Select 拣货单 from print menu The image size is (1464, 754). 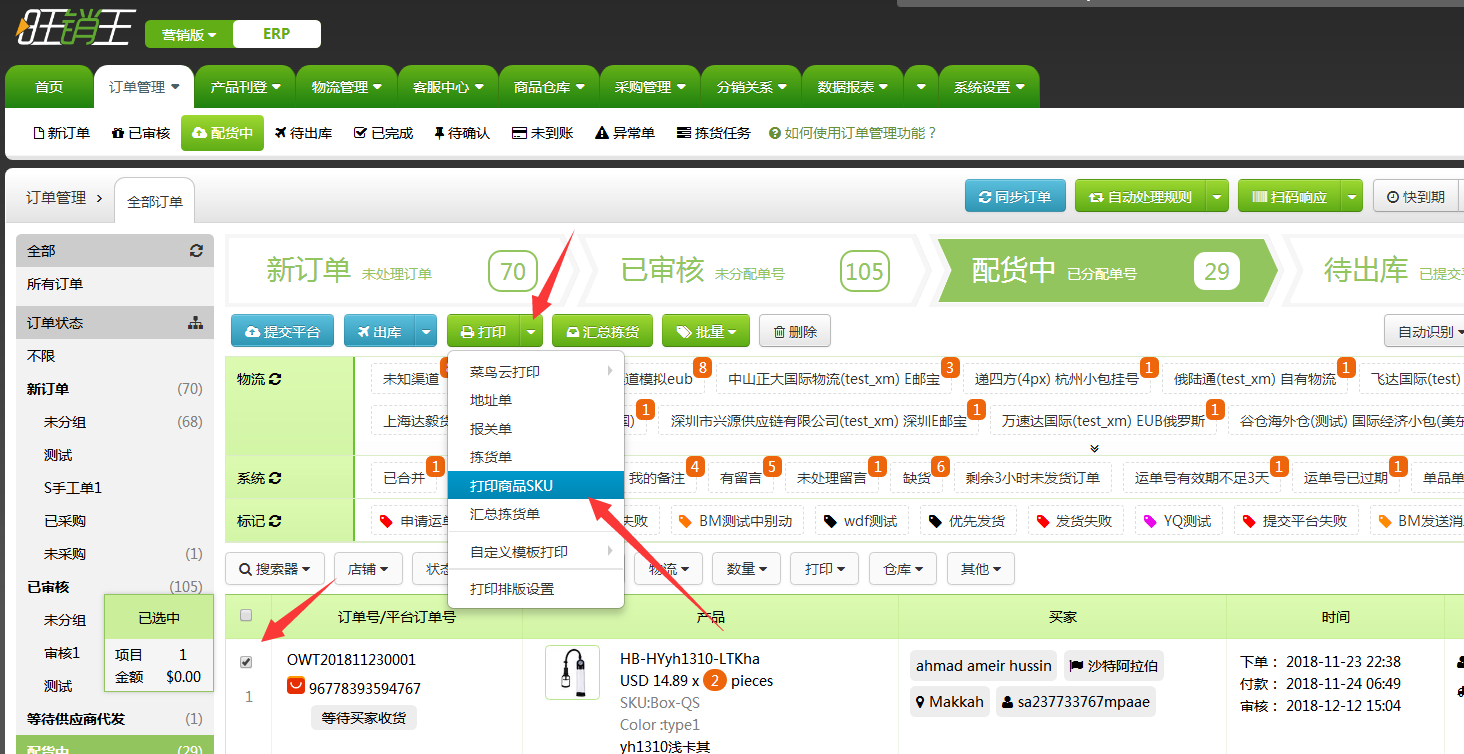tap(536, 457)
